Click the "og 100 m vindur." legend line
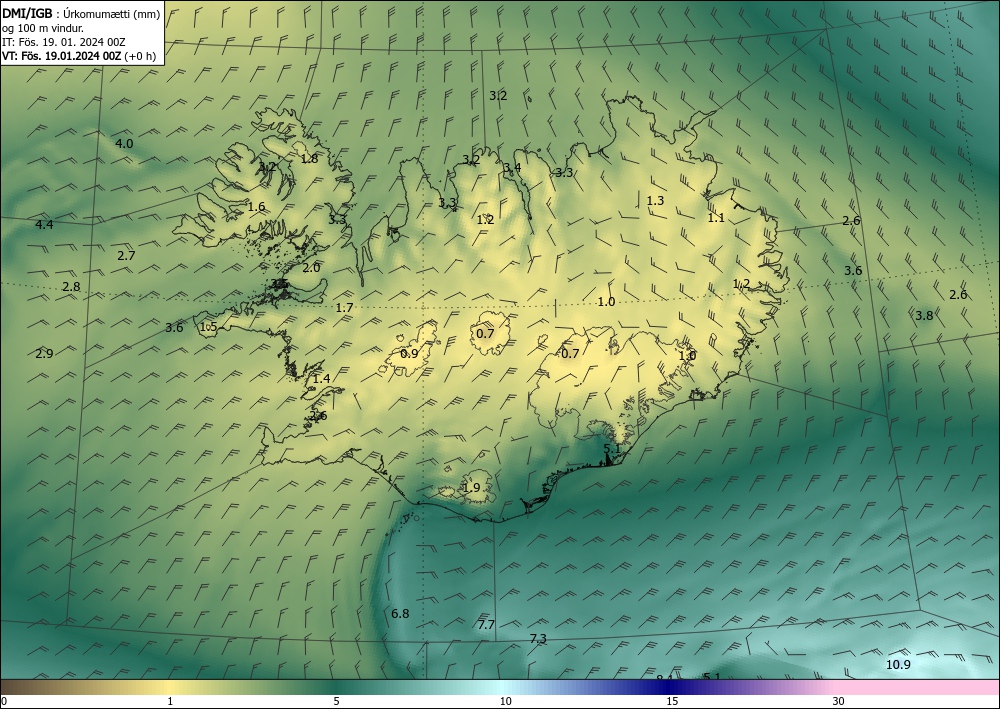This screenshot has height=709, width=1000. tap(43, 28)
